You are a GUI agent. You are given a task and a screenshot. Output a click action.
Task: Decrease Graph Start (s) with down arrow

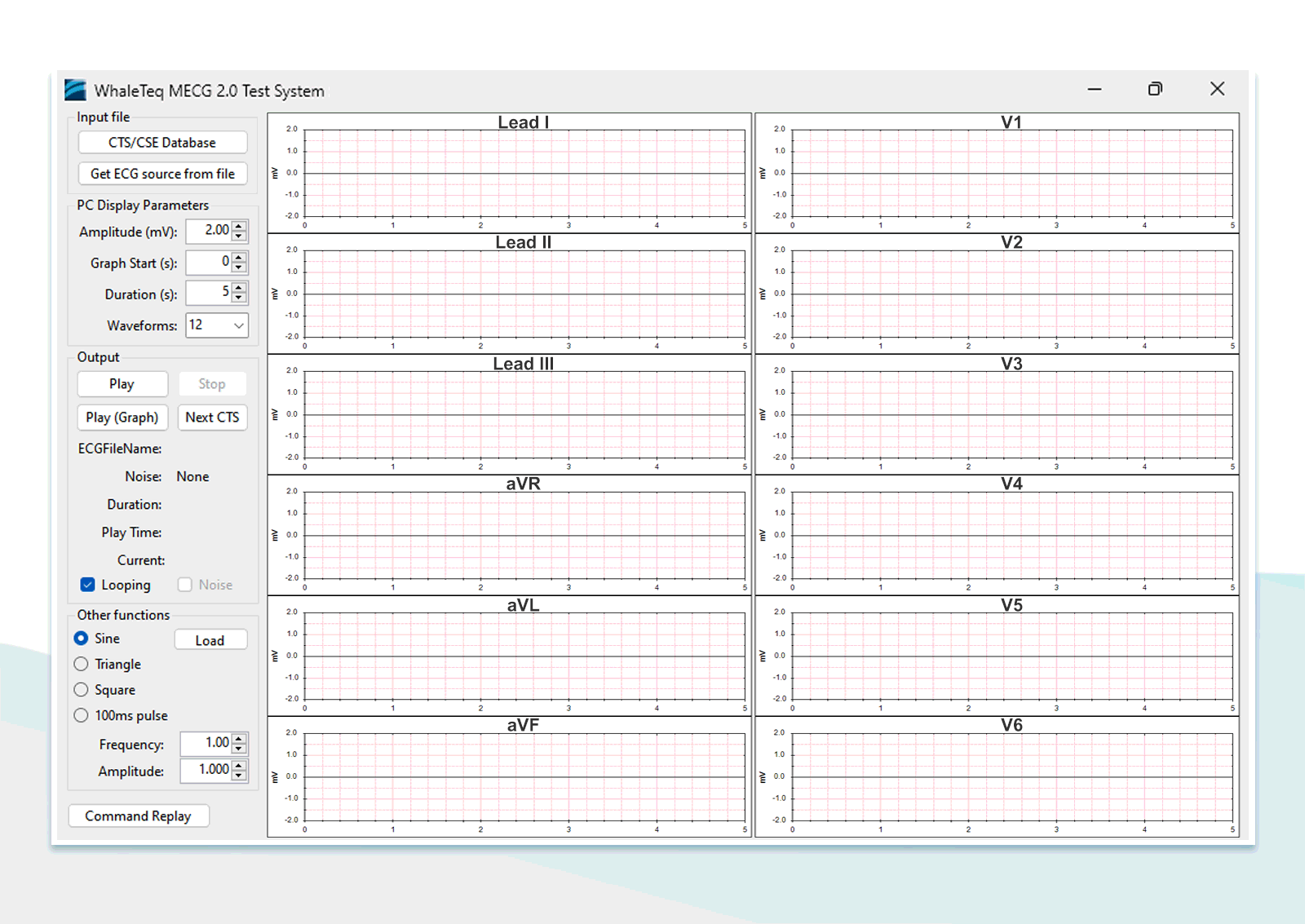pos(239,267)
